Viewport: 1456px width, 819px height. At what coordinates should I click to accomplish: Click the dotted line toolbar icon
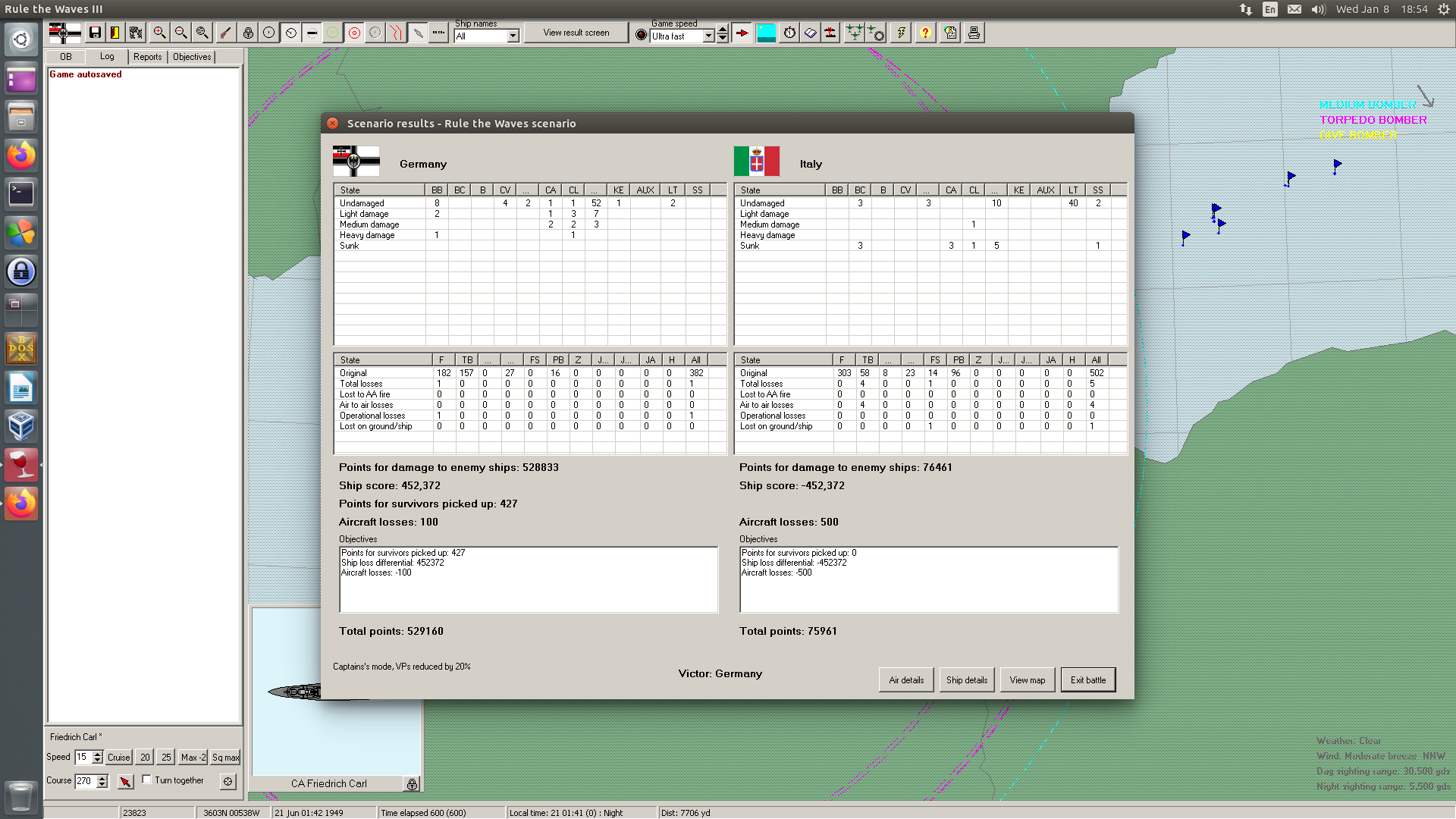click(x=438, y=33)
